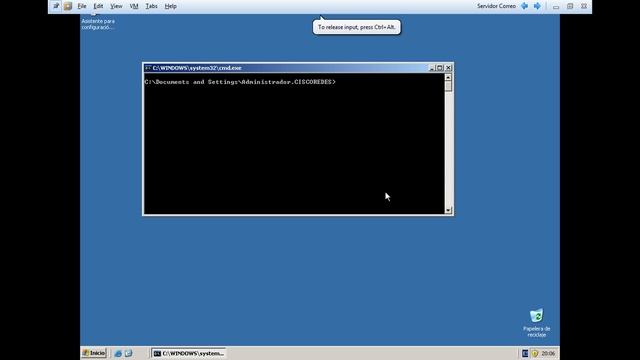This screenshot has width=640, height=360.
Task: Click the pin icon in the VM toolbar
Action: [56, 6]
